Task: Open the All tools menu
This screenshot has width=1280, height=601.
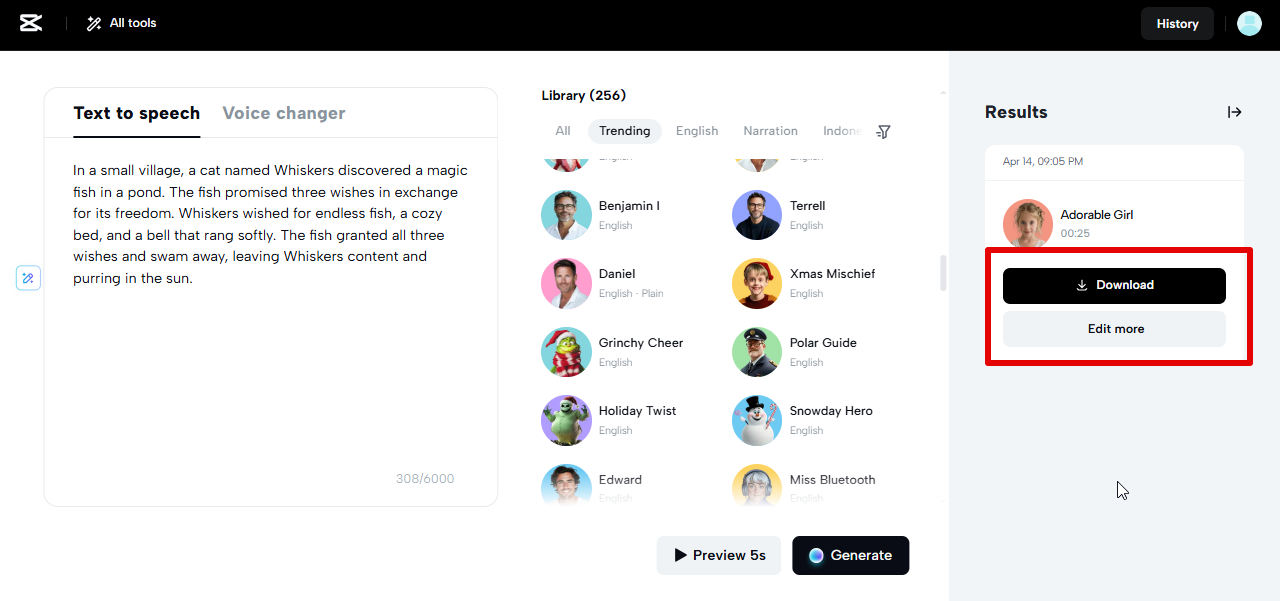Action: pyautogui.click(x=122, y=23)
